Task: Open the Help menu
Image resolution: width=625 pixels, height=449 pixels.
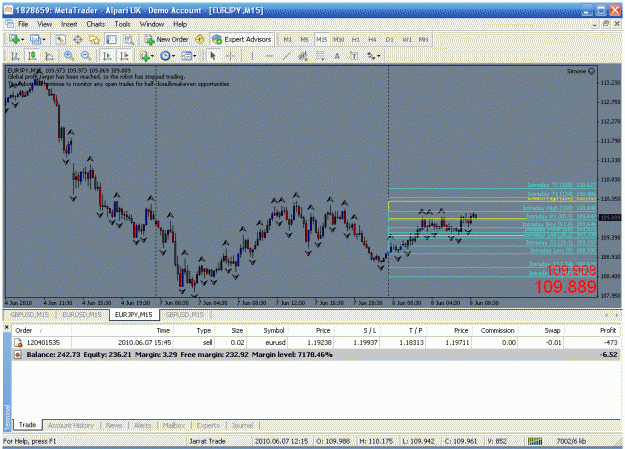Action: point(180,24)
